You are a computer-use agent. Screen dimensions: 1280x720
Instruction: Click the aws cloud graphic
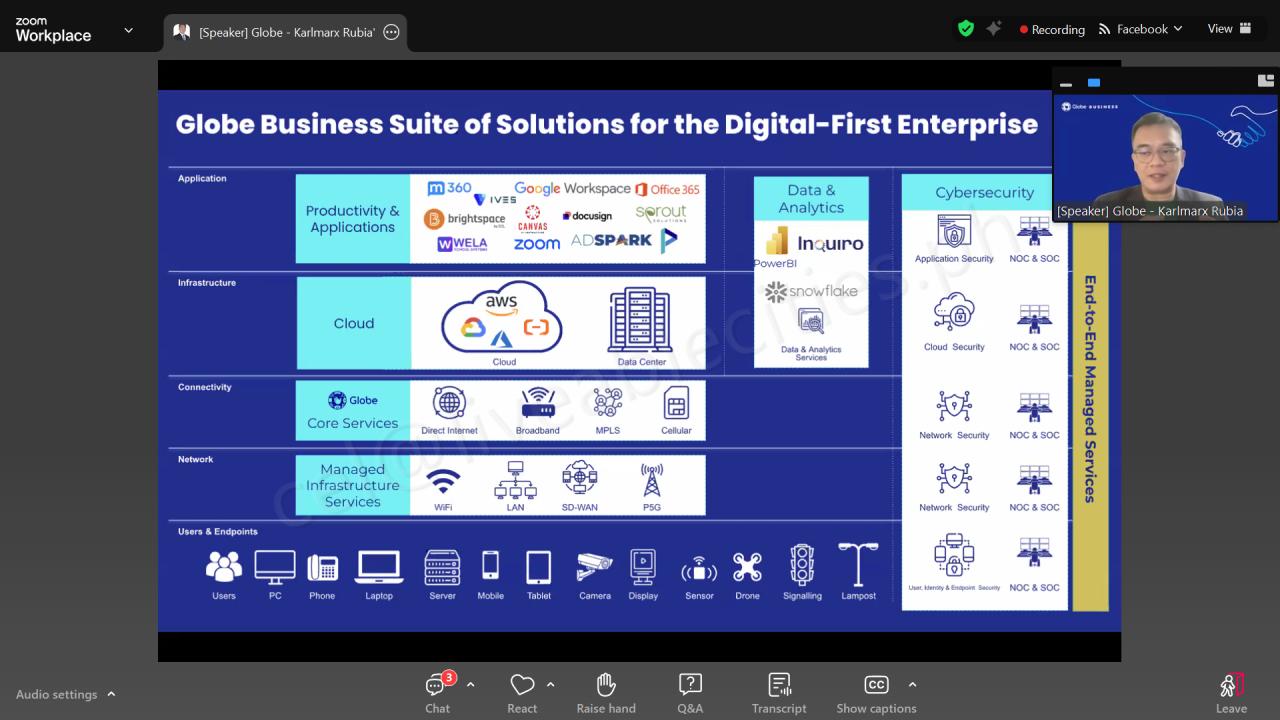pos(502,317)
